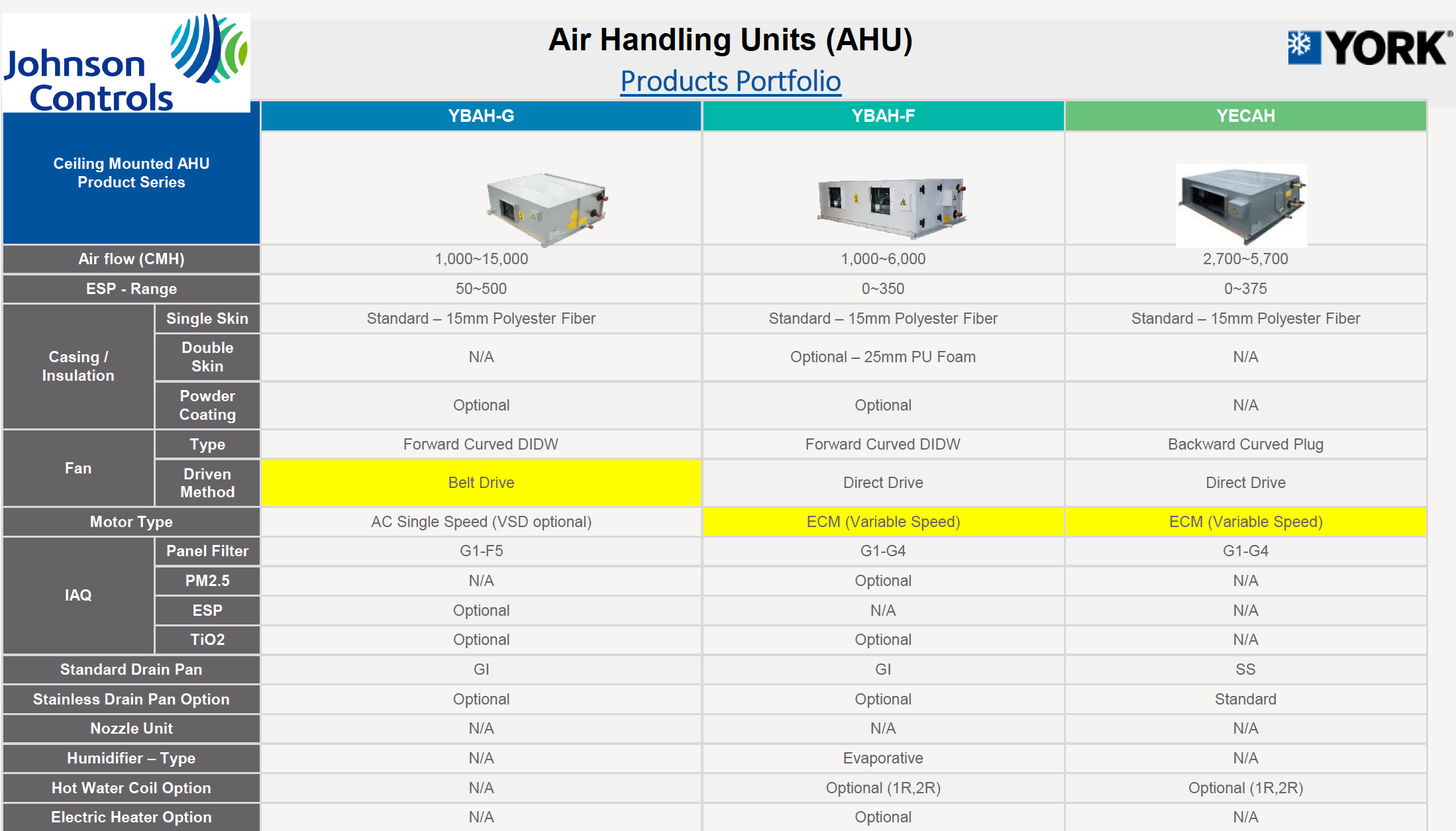Click the Backward Curved Plug cell
This screenshot has height=831, width=1456.
[1245, 444]
